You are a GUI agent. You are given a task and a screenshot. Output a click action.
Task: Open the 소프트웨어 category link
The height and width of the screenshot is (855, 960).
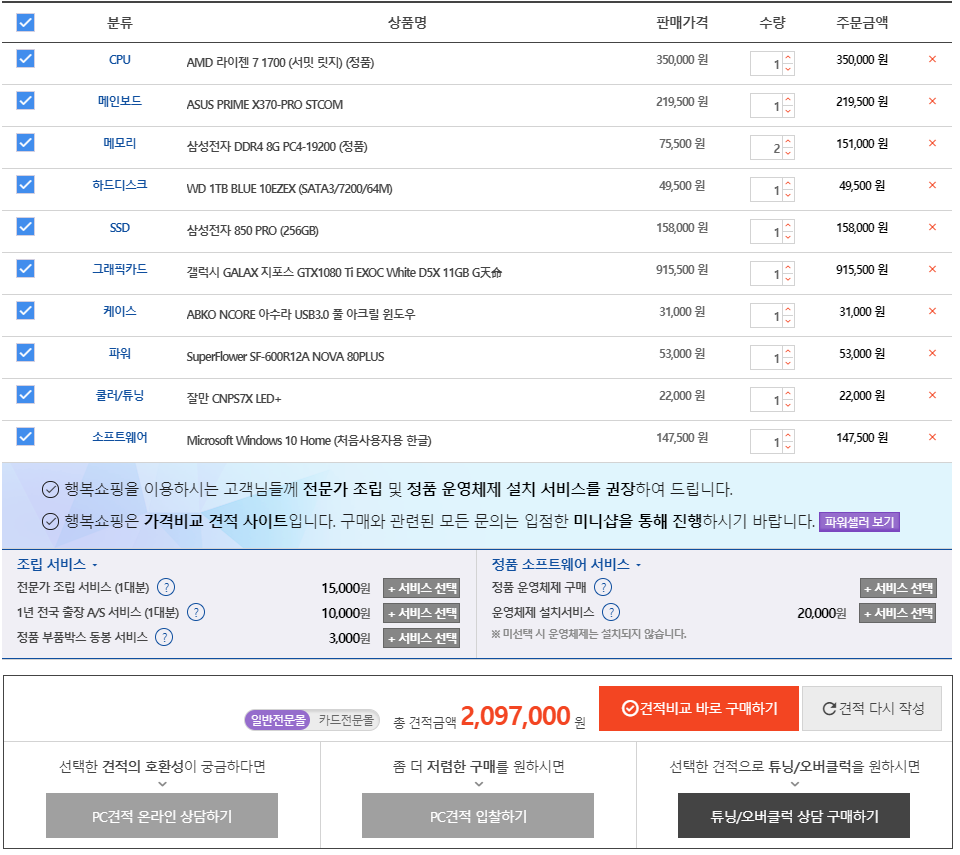pos(120,439)
